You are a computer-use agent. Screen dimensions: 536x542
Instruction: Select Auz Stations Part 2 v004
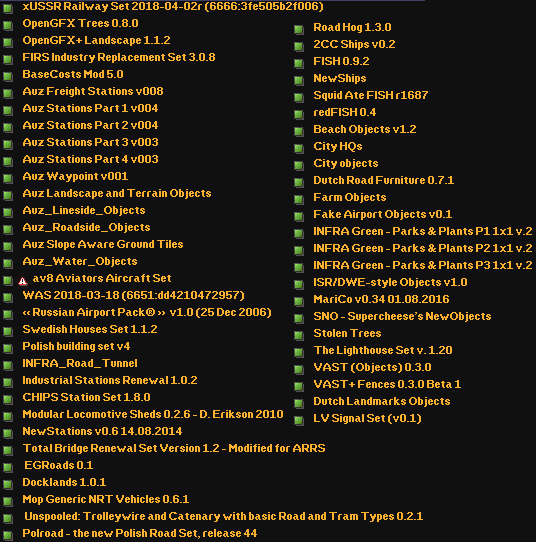(x=90, y=125)
